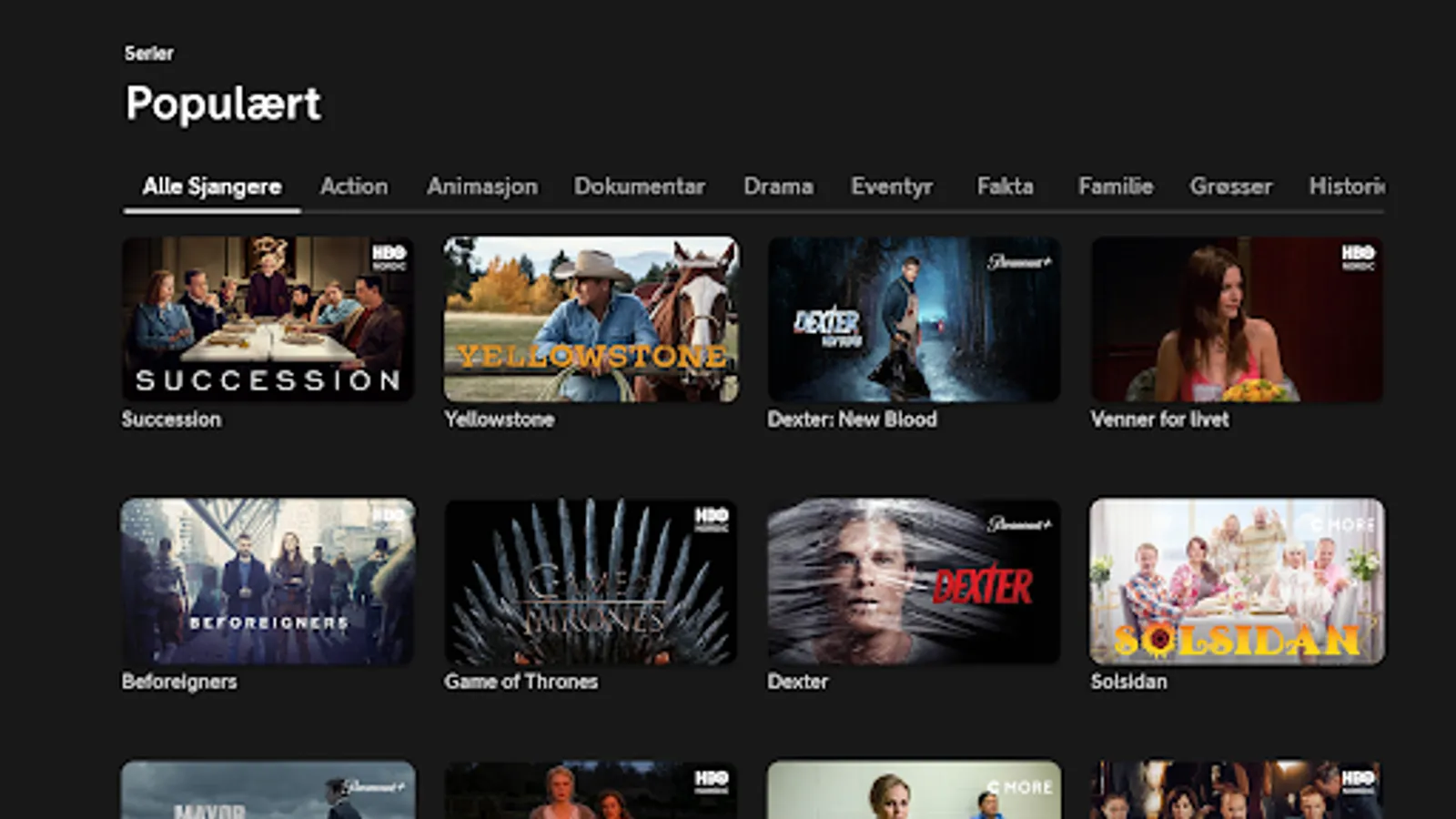
Task: Click the Paramount+ badge on Dexter: New Blood poster
Action: [x=1019, y=262]
